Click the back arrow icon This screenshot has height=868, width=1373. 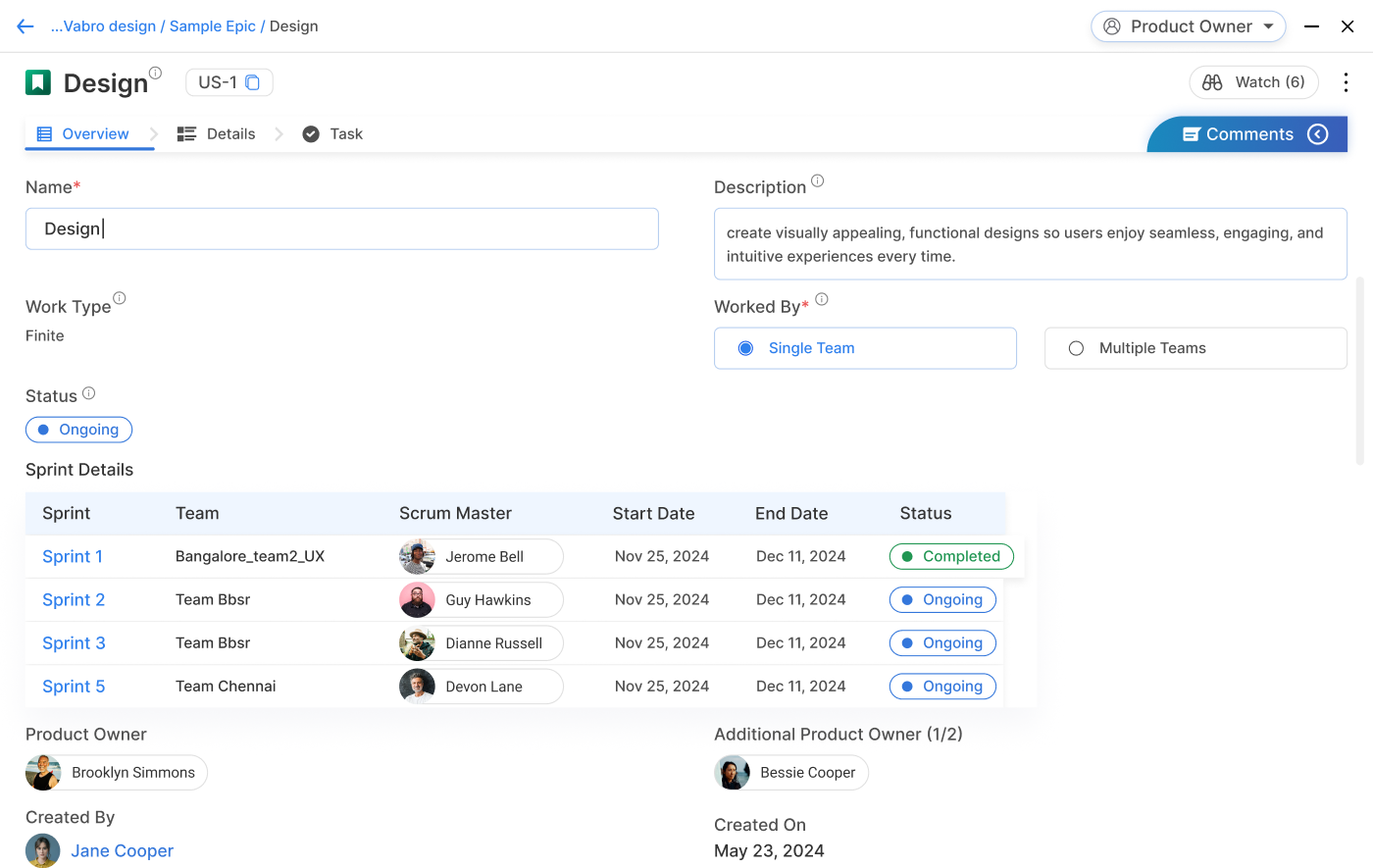click(25, 26)
